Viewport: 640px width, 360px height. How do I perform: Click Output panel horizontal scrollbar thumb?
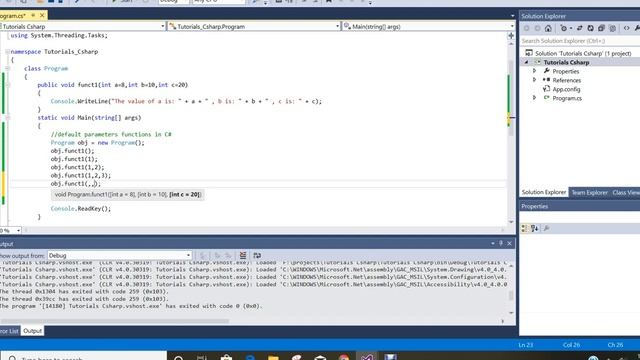tap(114, 321)
